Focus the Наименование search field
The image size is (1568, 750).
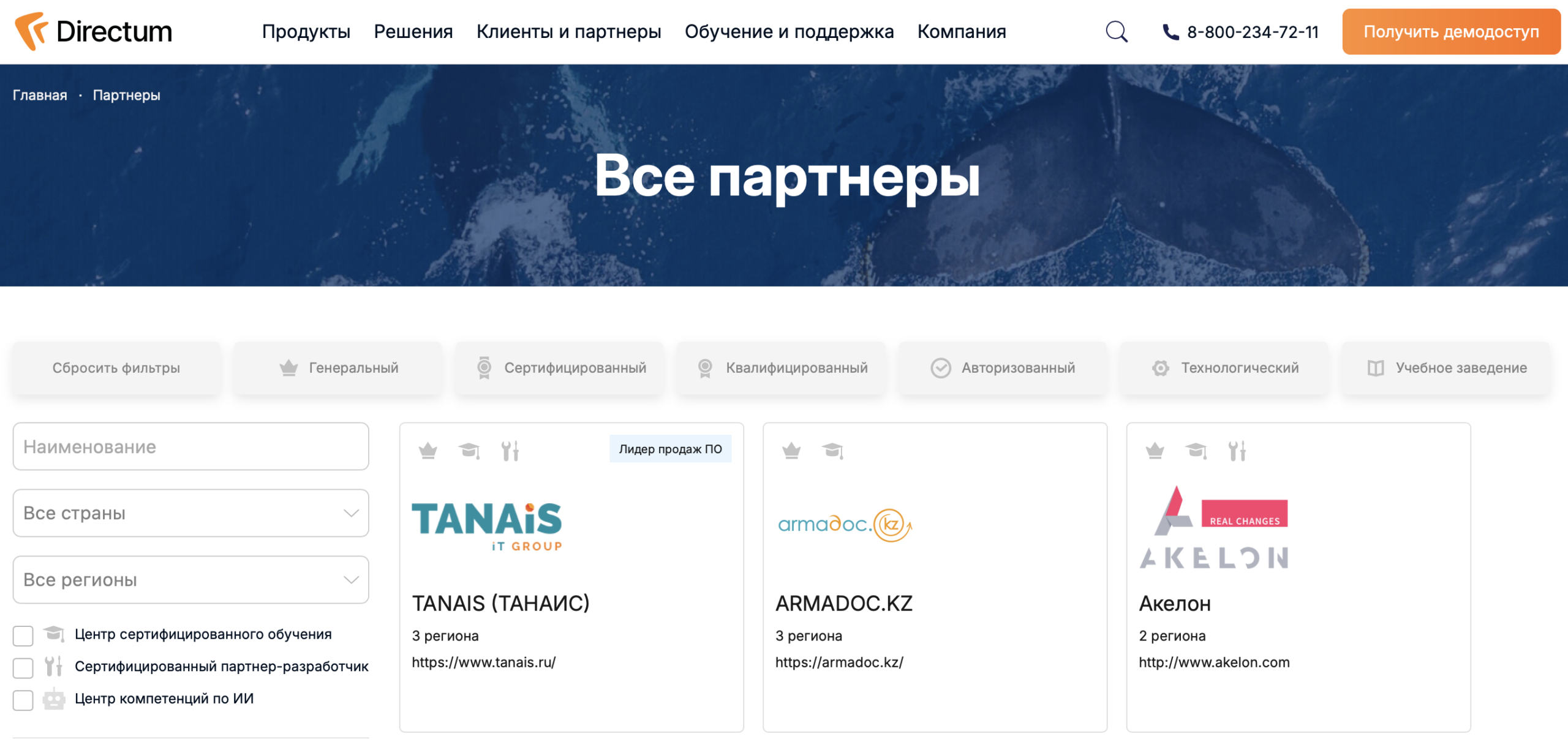190,446
